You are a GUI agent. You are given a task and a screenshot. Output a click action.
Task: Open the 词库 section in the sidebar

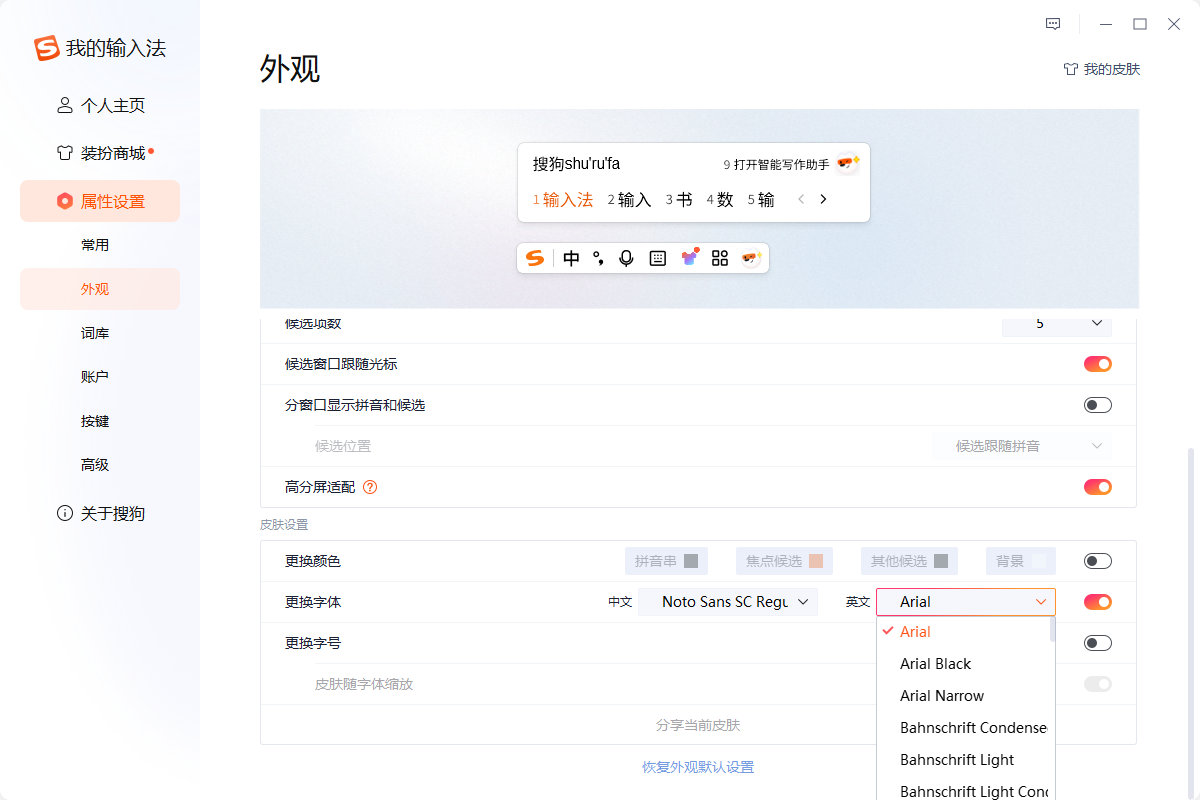coord(95,332)
